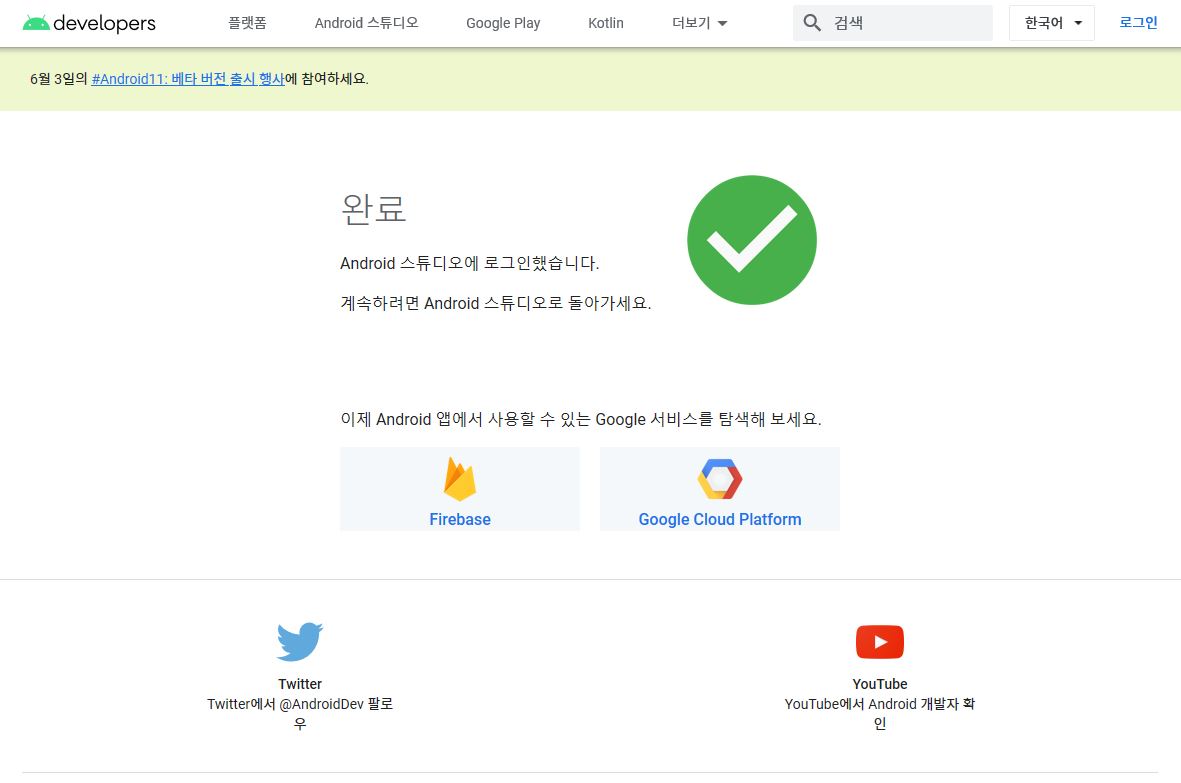Open the 한국어 language selector

click(1051, 23)
